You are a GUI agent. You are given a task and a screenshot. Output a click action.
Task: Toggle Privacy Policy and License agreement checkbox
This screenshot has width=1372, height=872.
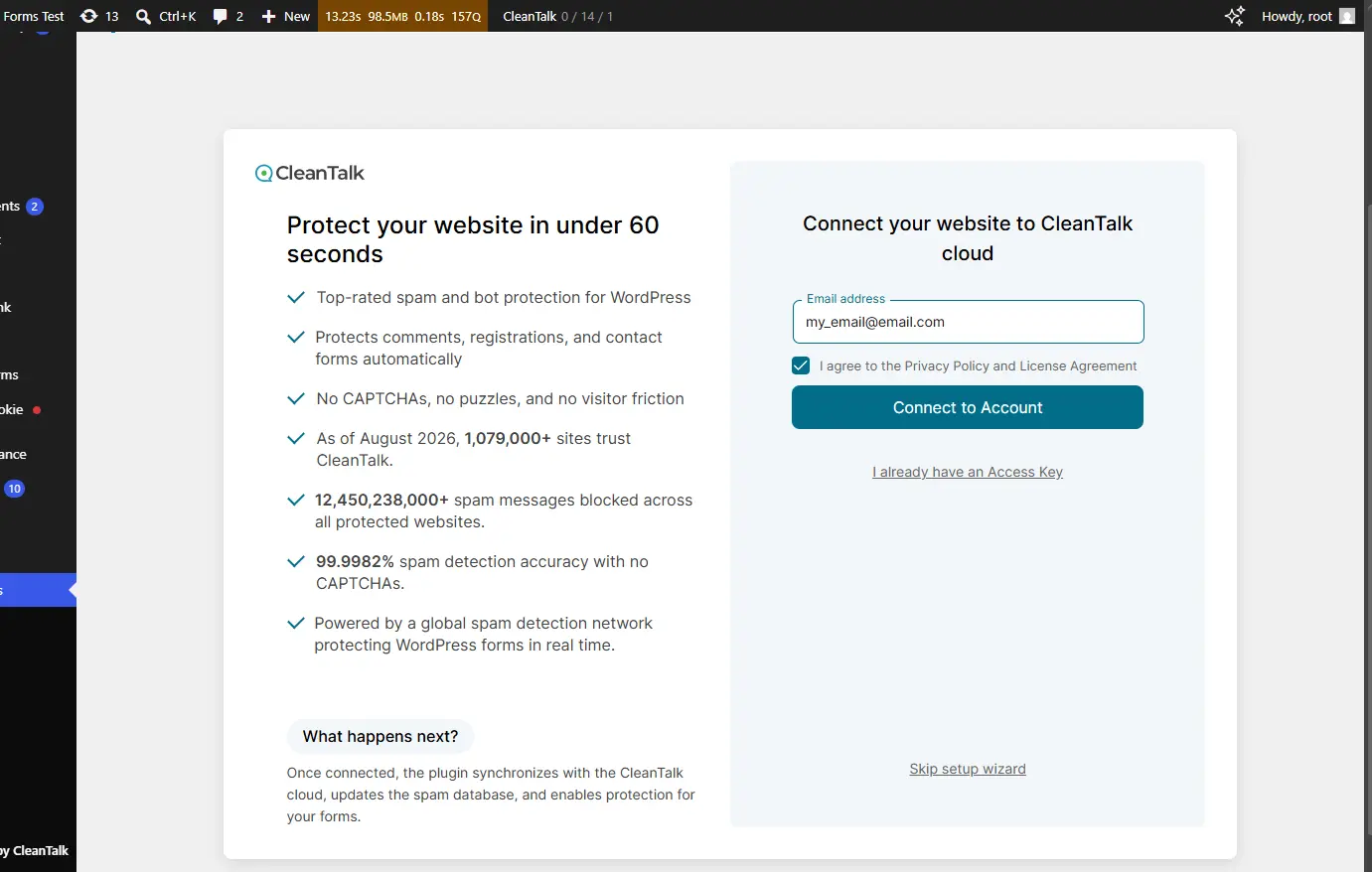coord(801,365)
